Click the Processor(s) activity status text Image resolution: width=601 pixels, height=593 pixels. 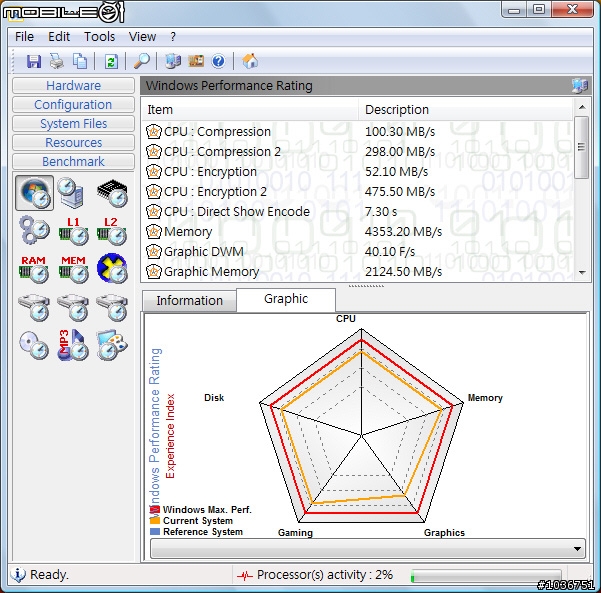point(325,575)
